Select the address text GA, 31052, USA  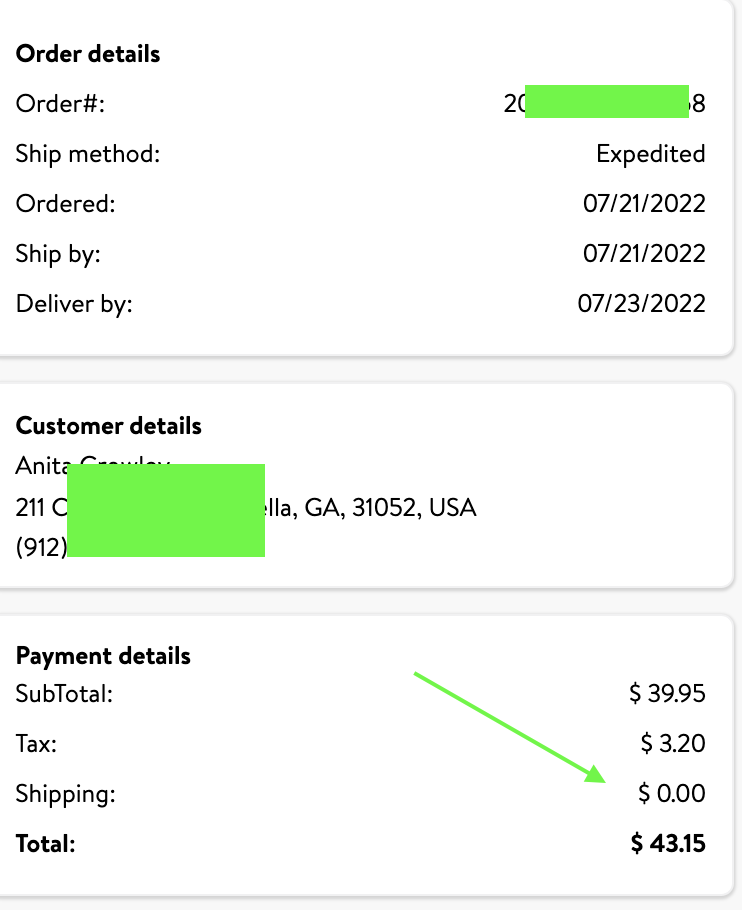click(x=390, y=508)
